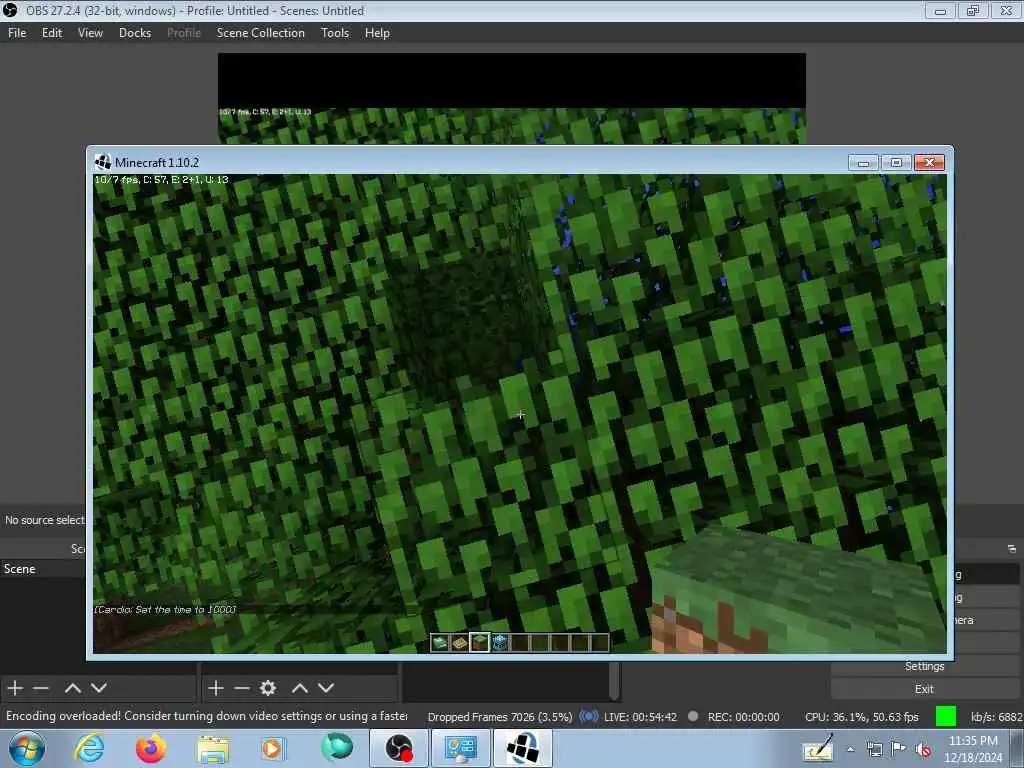Move the scene down in the Scenes list
1024x768 pixels.
99,688
